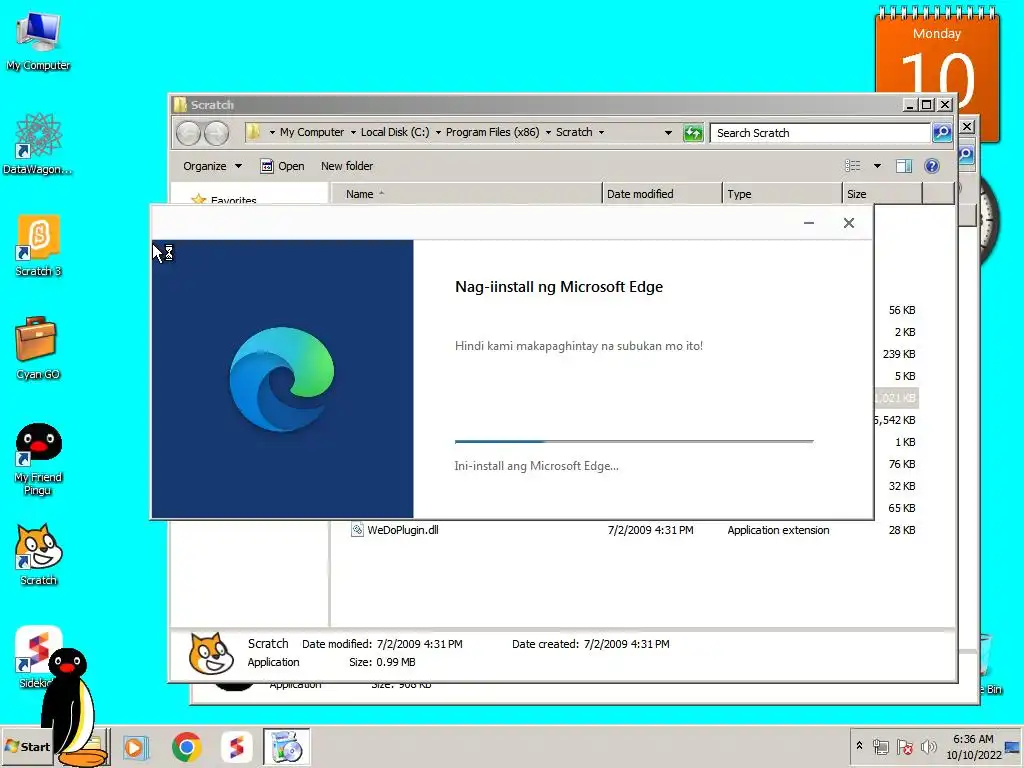Select the installer disc icon on the taskbar
Screen dimensions: 1024x768
[x=287, y=747]
